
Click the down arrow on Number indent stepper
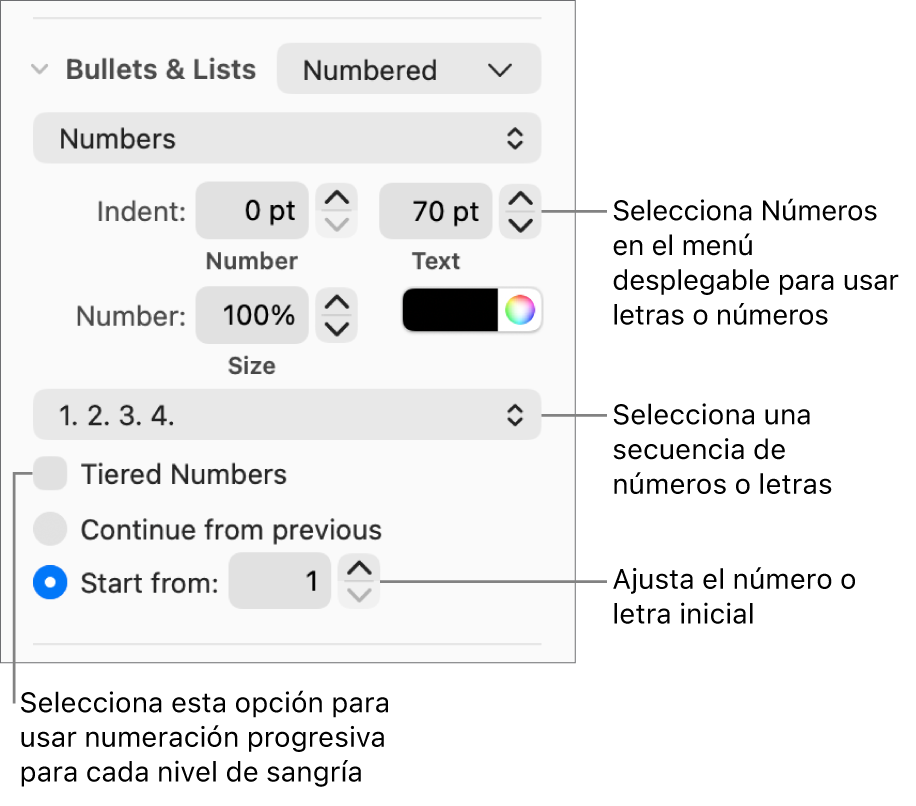point(337,226)
